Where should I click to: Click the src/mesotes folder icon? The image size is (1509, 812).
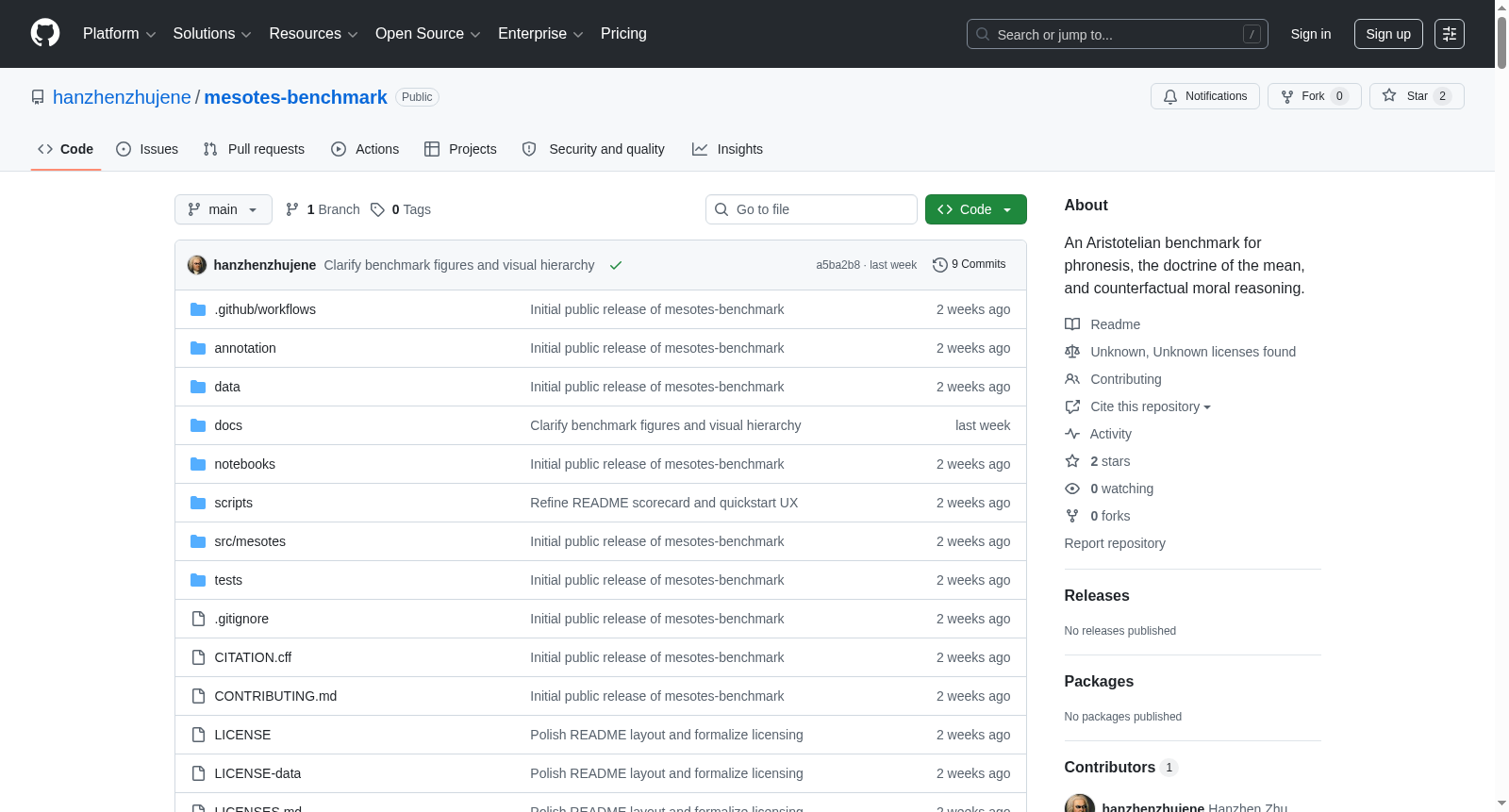198,541
